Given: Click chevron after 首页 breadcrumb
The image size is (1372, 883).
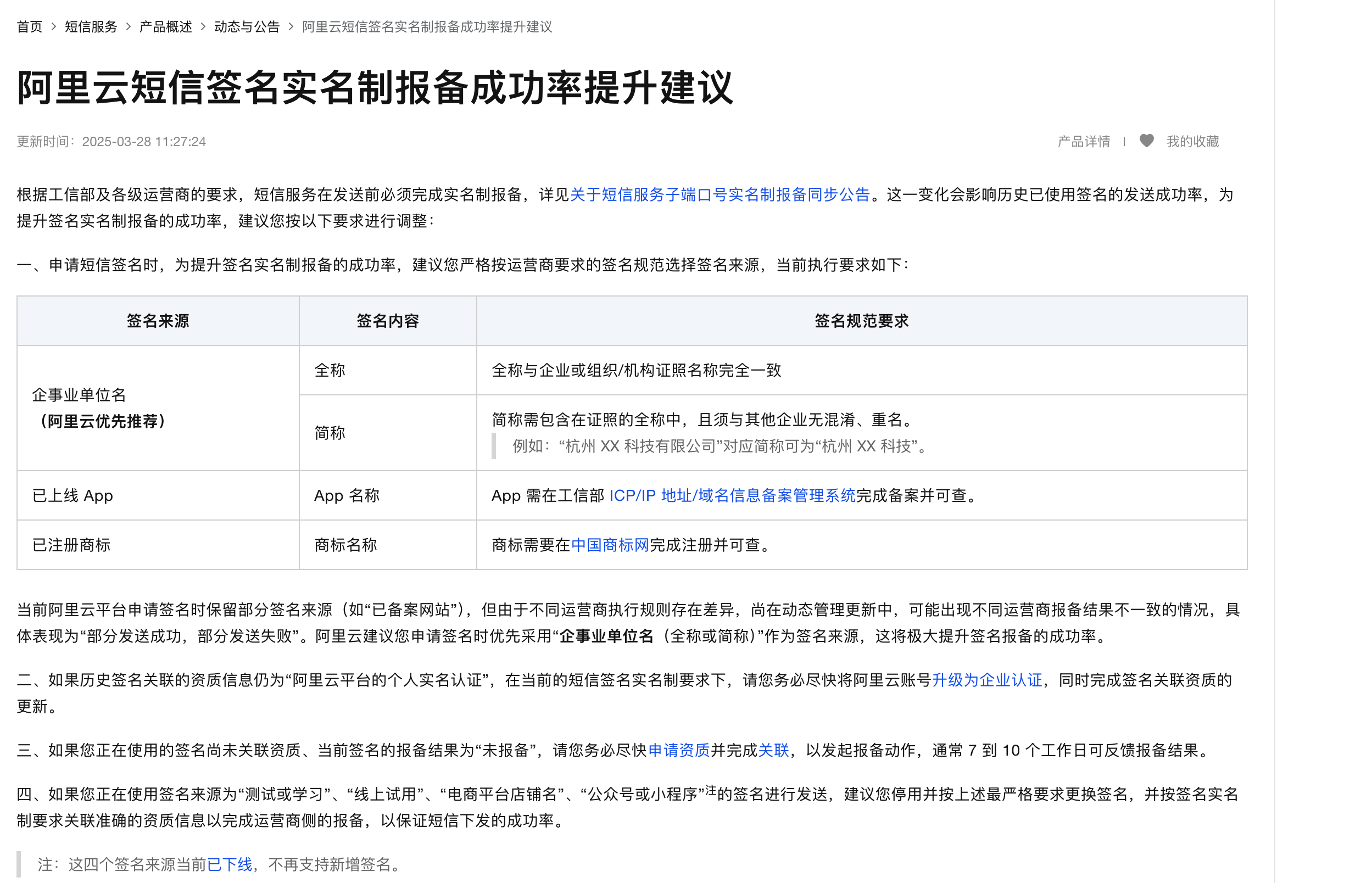Looking at the screenshot, I should pyautogui.click(x=53, y=27).
